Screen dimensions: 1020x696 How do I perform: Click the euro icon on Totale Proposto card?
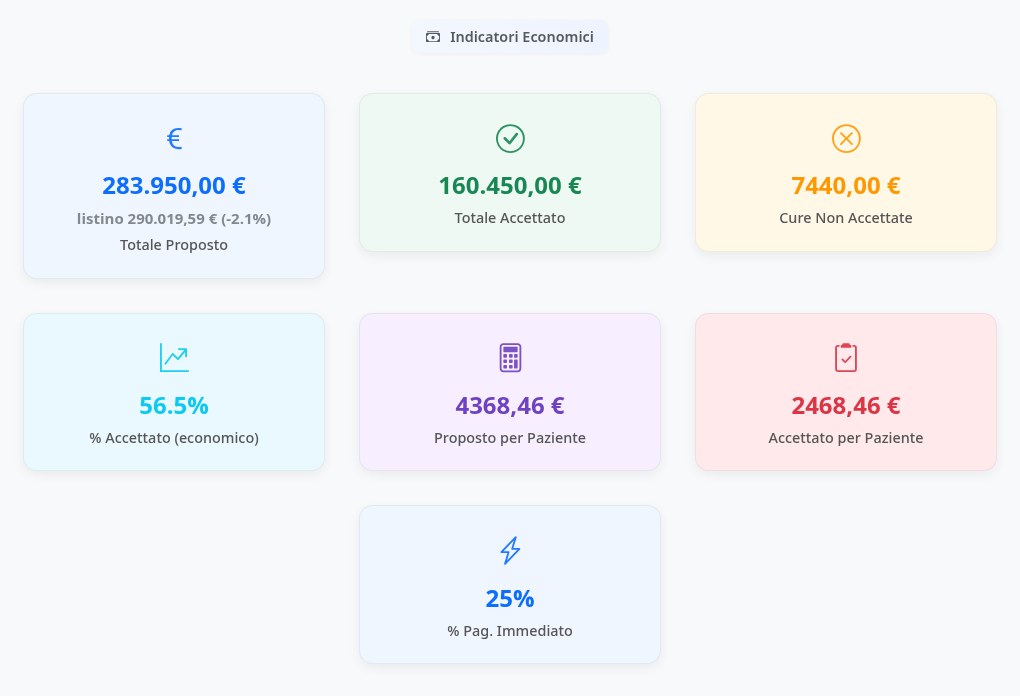click(174, 139)
